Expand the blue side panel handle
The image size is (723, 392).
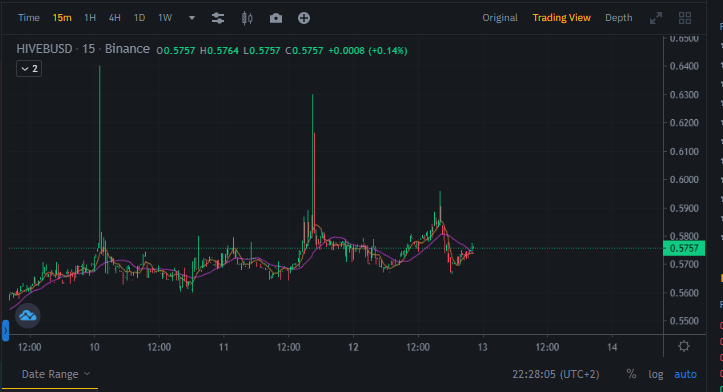(6, 331)
